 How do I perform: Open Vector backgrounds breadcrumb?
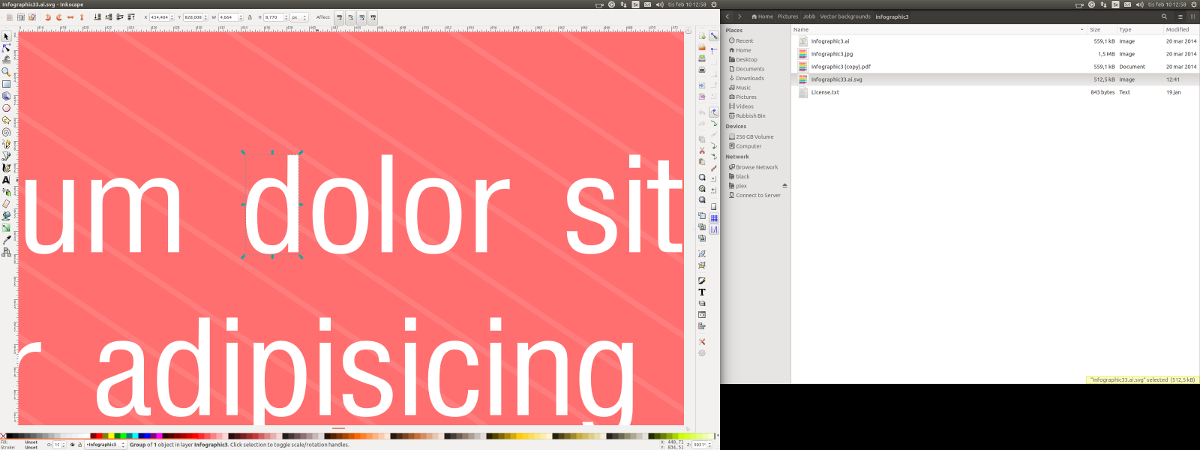pyautogui.click(x=844, y=16)
